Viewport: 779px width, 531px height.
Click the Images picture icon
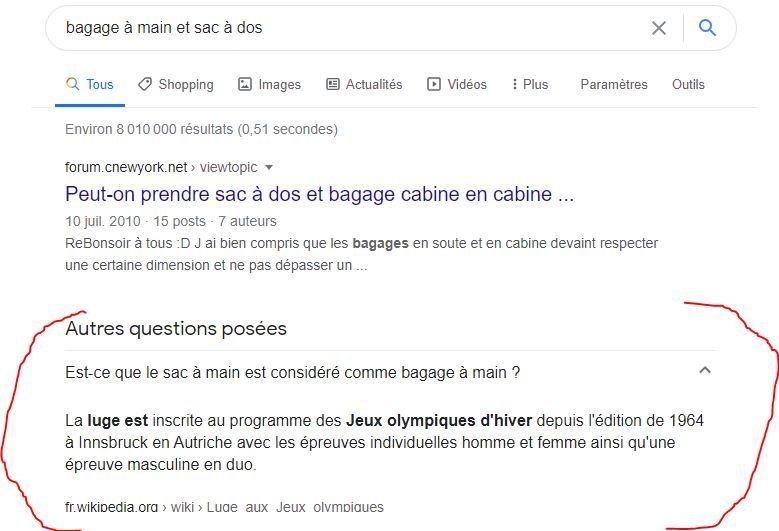tap(245, 84)
